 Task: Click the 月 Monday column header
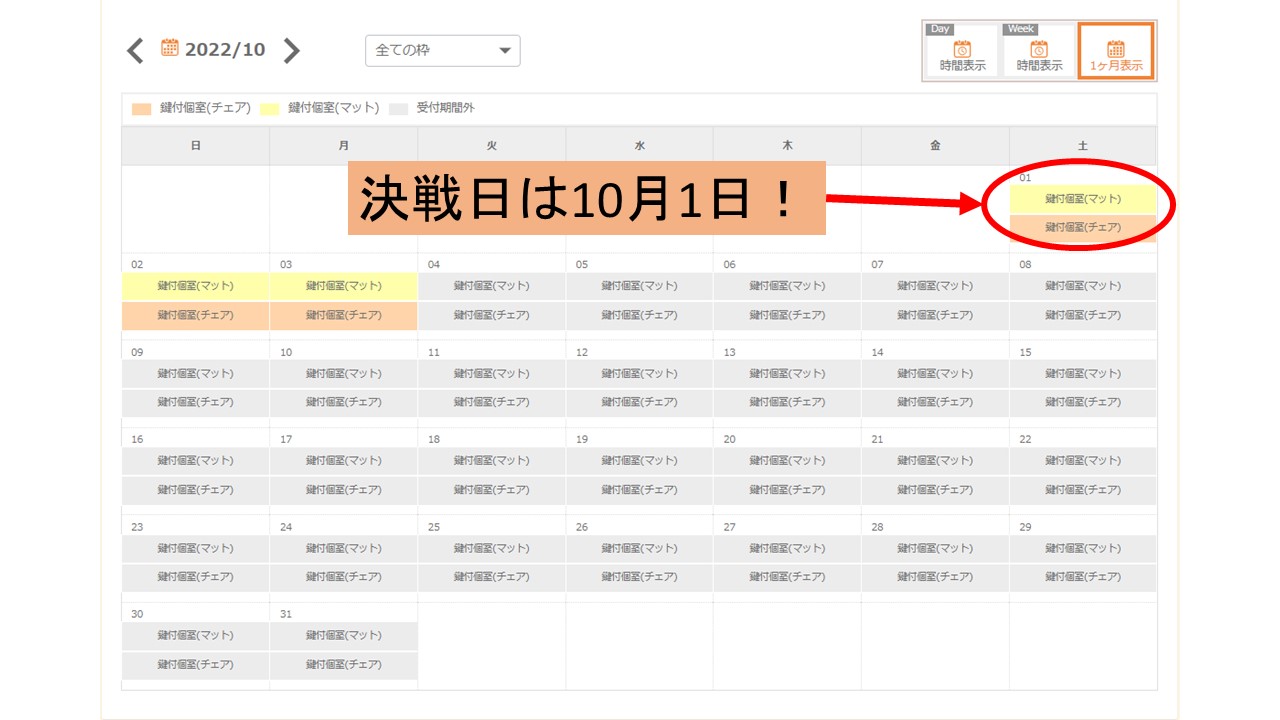(x=344, y=146)
